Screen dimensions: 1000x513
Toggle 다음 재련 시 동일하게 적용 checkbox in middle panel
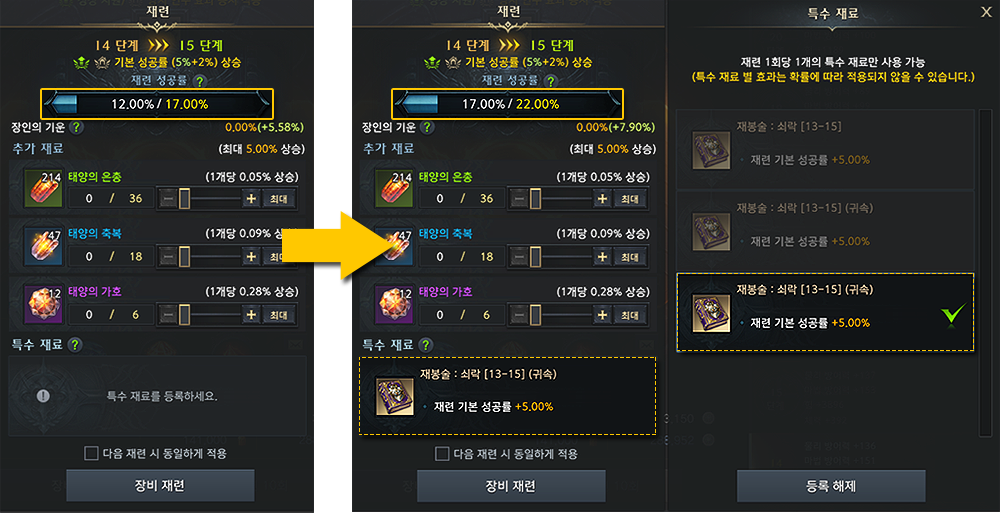[x=442, y=454]
